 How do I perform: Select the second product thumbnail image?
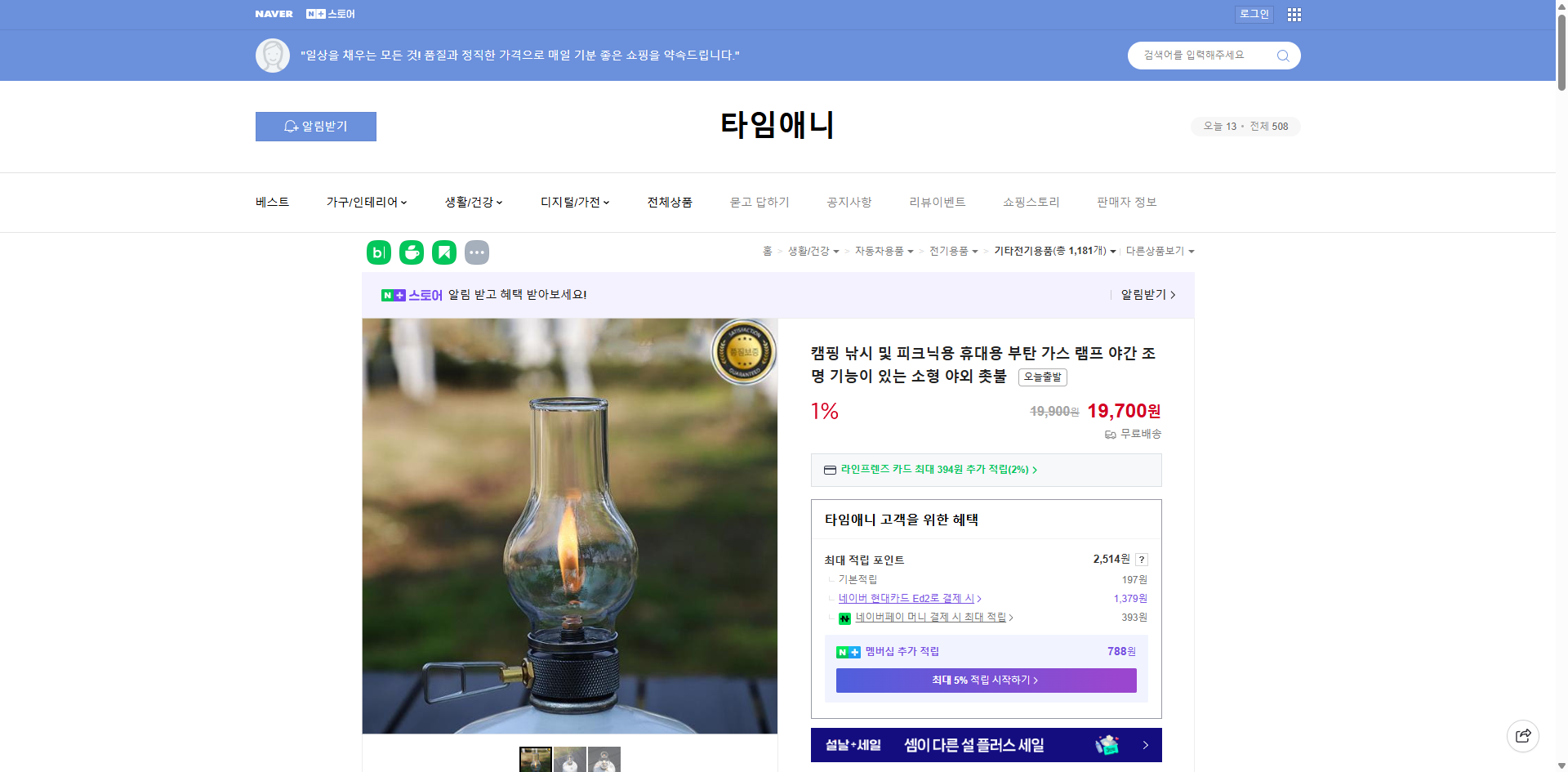pos(570,759)
